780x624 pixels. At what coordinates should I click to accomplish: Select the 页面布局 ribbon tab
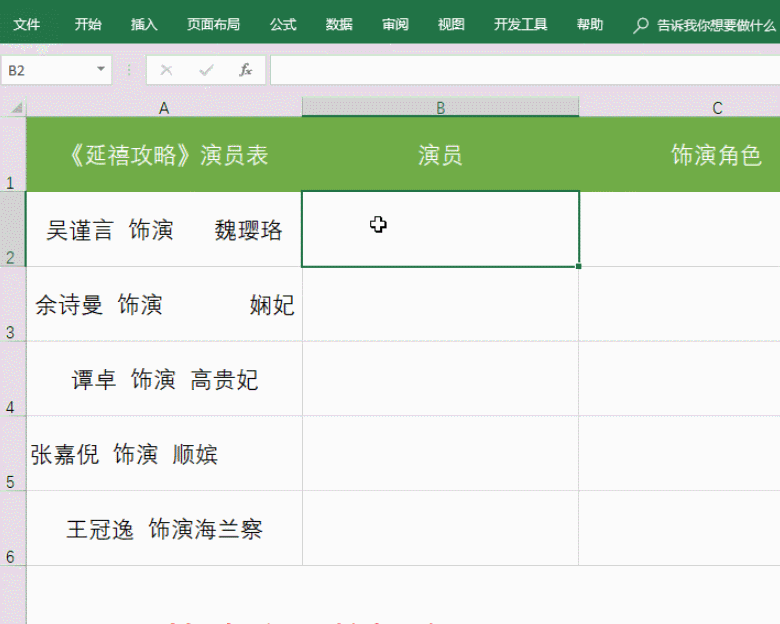point(213,24)
